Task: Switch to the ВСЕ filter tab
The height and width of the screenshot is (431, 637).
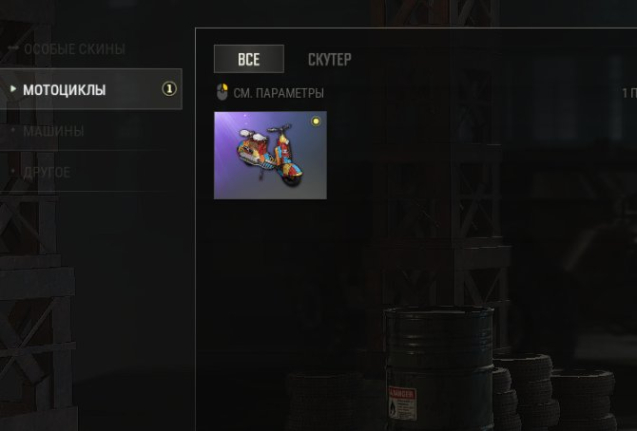Action: 249,59
